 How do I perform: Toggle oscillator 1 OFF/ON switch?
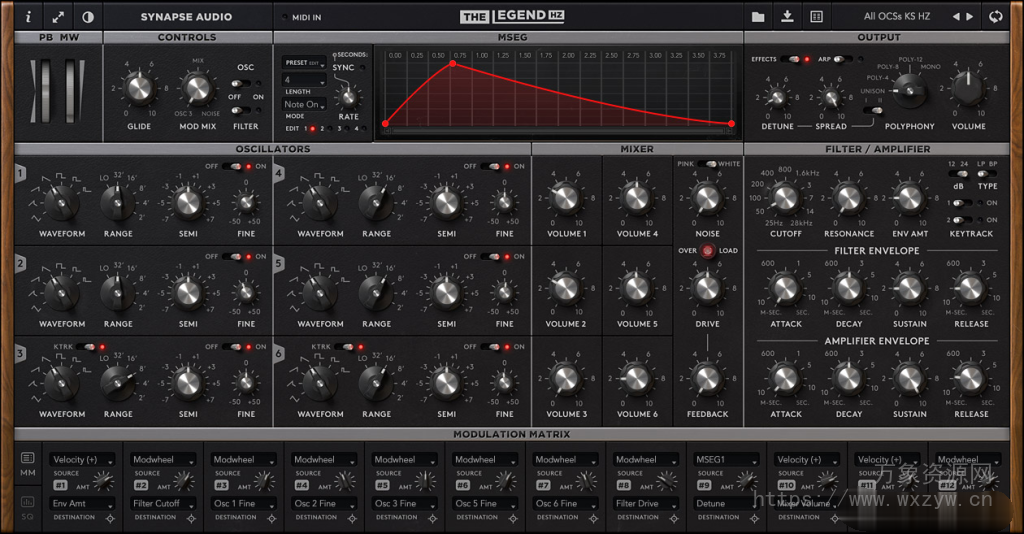point(234,166)
